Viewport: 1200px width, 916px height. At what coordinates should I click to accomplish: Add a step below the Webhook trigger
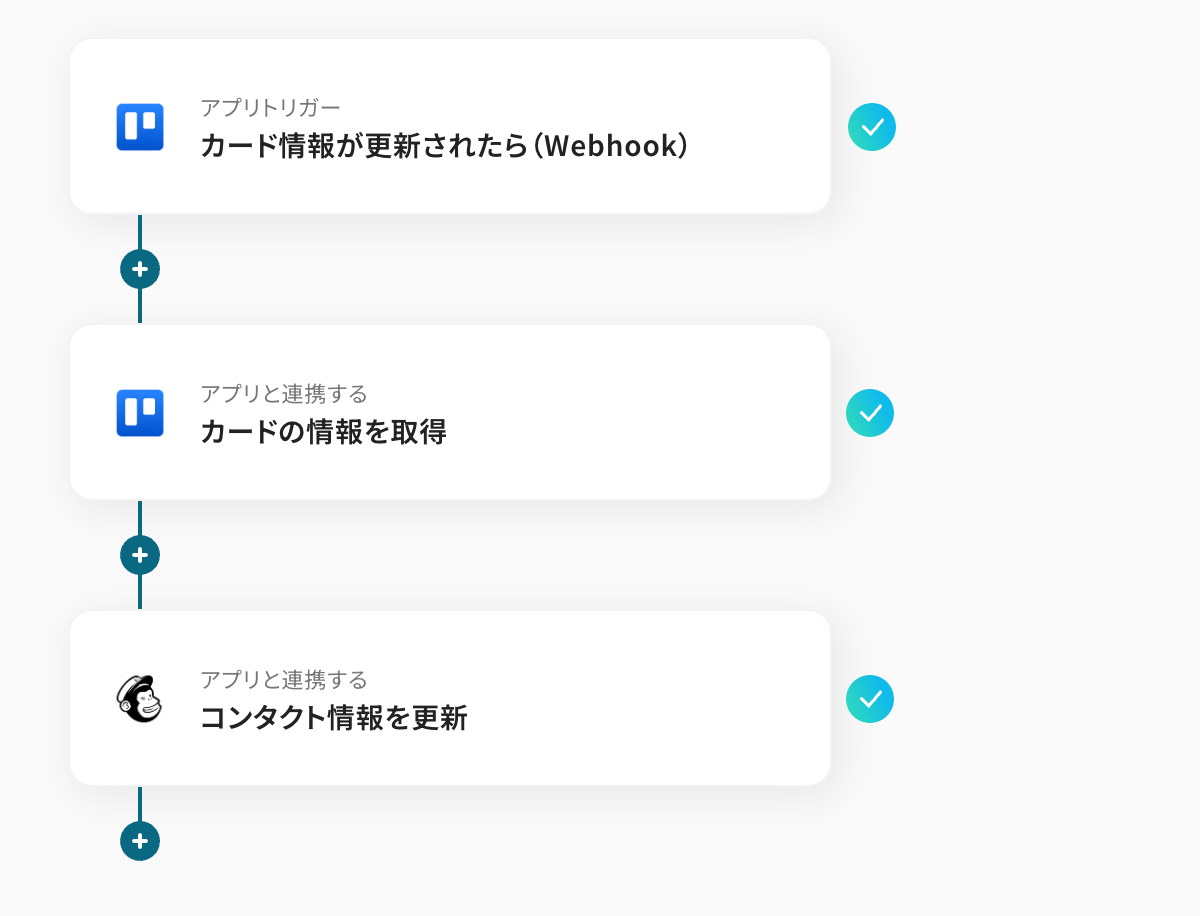click(x=140, y=269)
